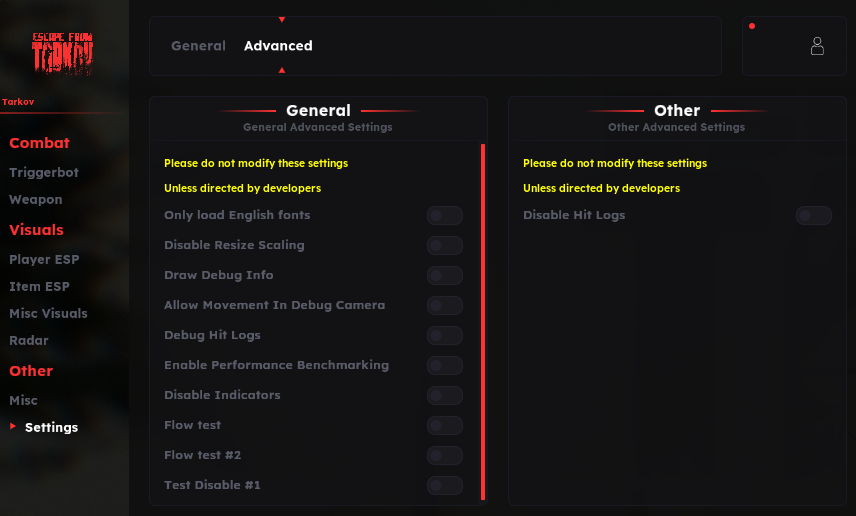Toggle Disable Hit Logs in Other panel
This screenshot has width=856, height=516.
coord(813,215)
